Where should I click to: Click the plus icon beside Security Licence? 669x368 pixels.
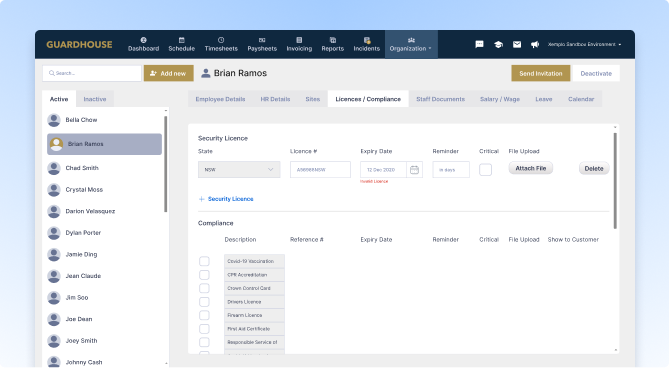(201, 199)
